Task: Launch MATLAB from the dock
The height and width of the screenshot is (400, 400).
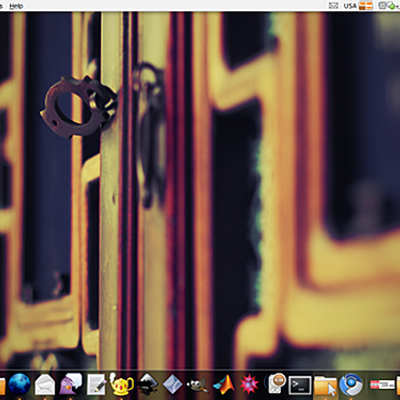Action: tap(224, 384)
